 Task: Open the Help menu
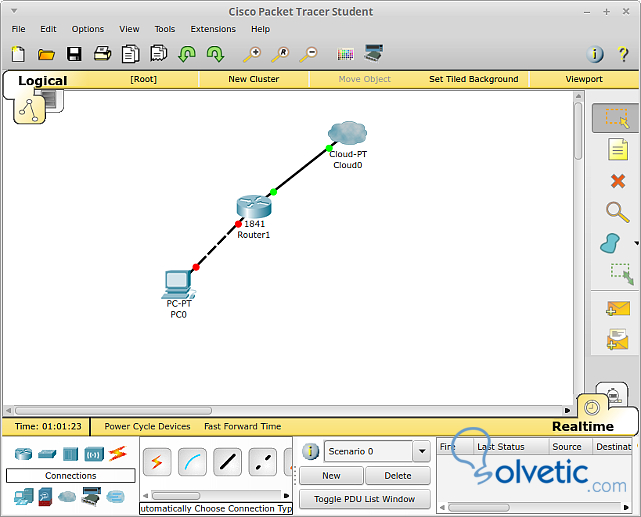[x=260, y=29]
